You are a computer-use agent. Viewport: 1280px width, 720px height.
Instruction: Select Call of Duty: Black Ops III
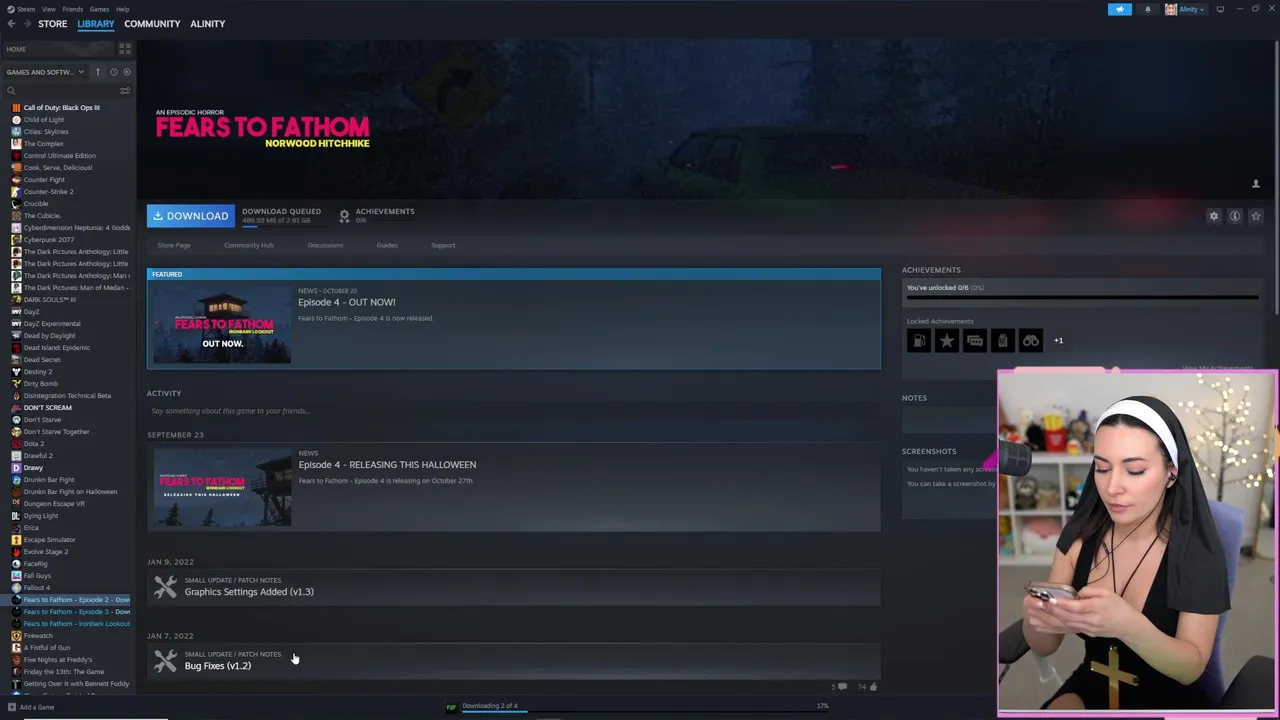[x=61, y=108]
